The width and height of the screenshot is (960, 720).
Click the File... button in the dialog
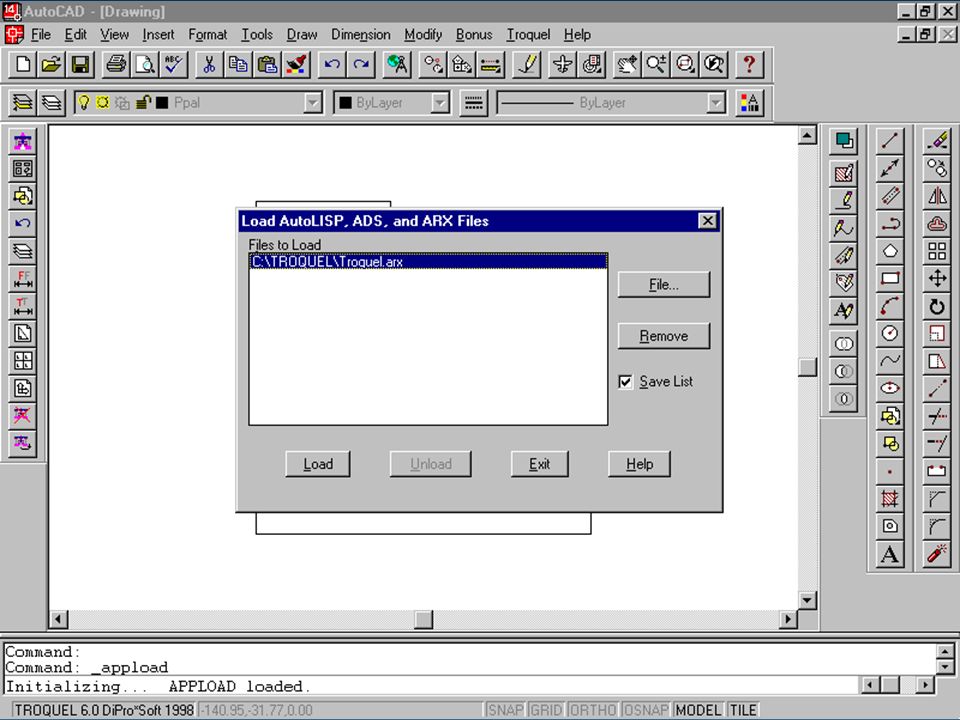664,285
